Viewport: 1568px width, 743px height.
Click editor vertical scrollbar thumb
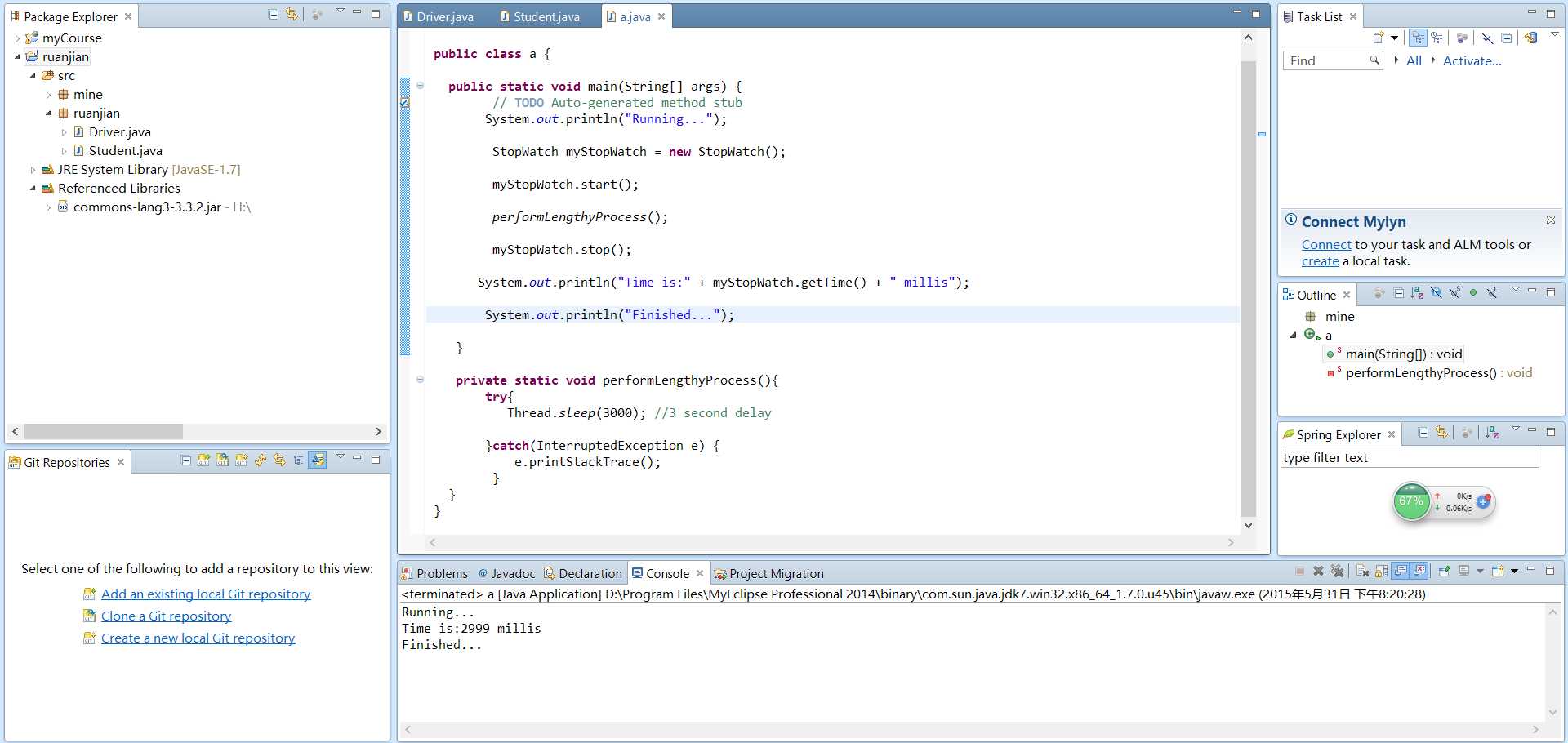(x=1248, y=290)
